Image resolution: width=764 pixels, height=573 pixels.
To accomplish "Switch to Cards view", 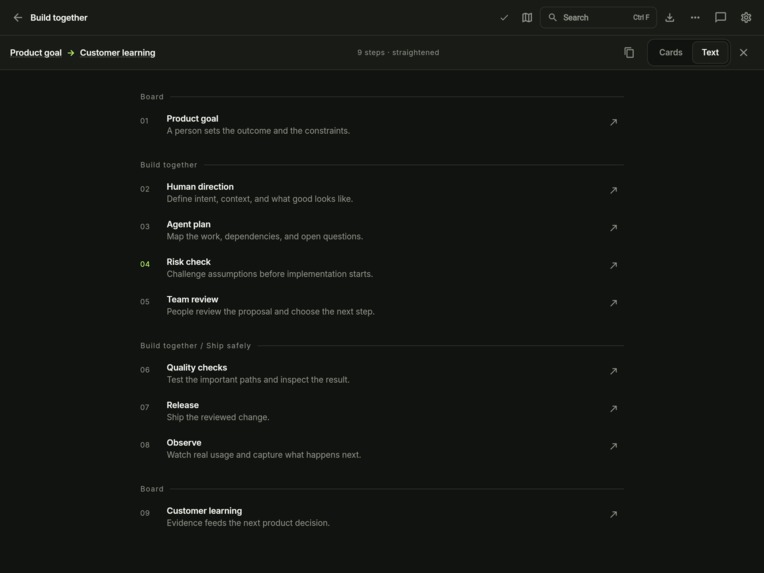I will (670, 52).
